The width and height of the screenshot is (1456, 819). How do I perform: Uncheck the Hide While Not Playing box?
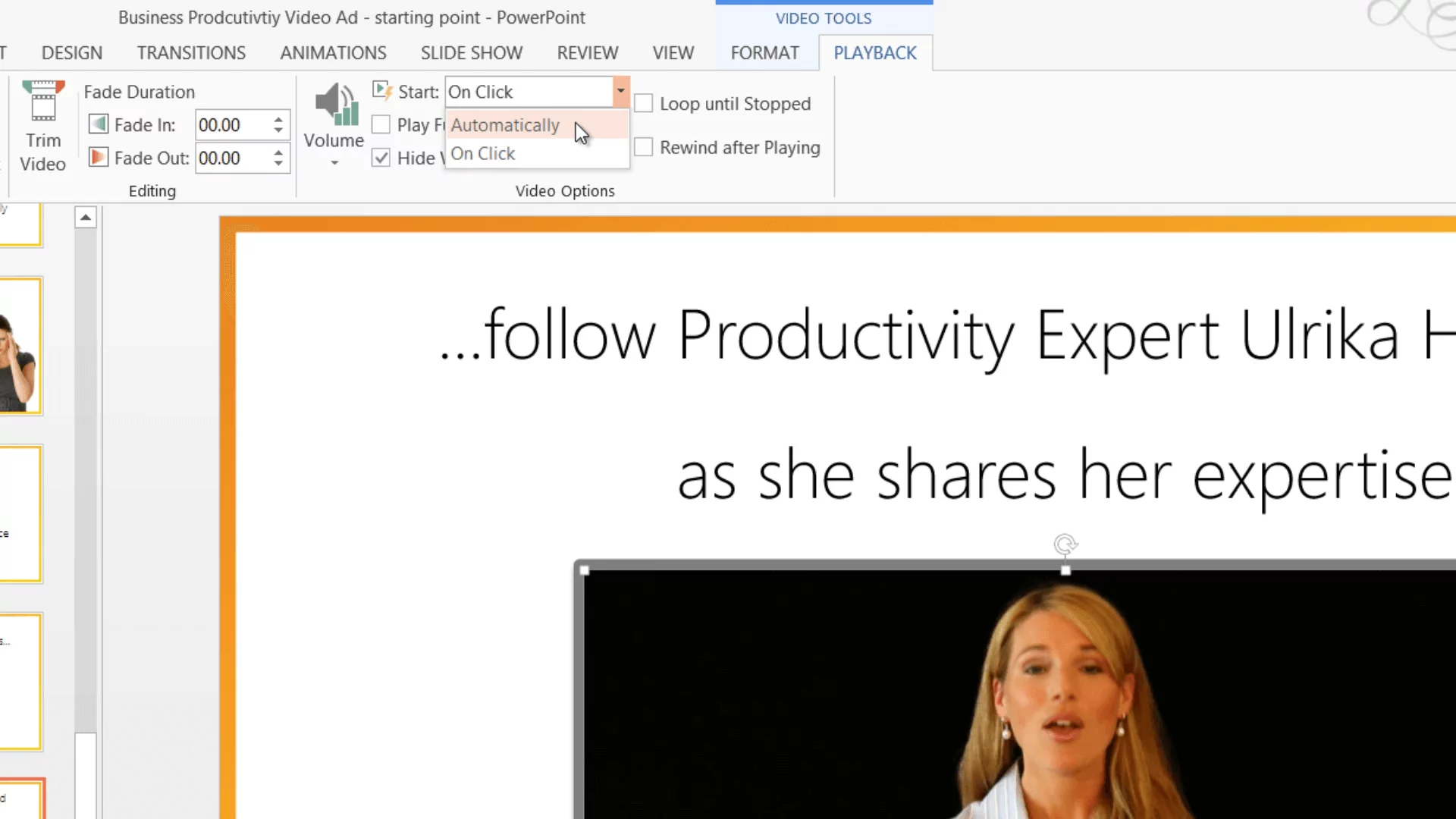381,158
